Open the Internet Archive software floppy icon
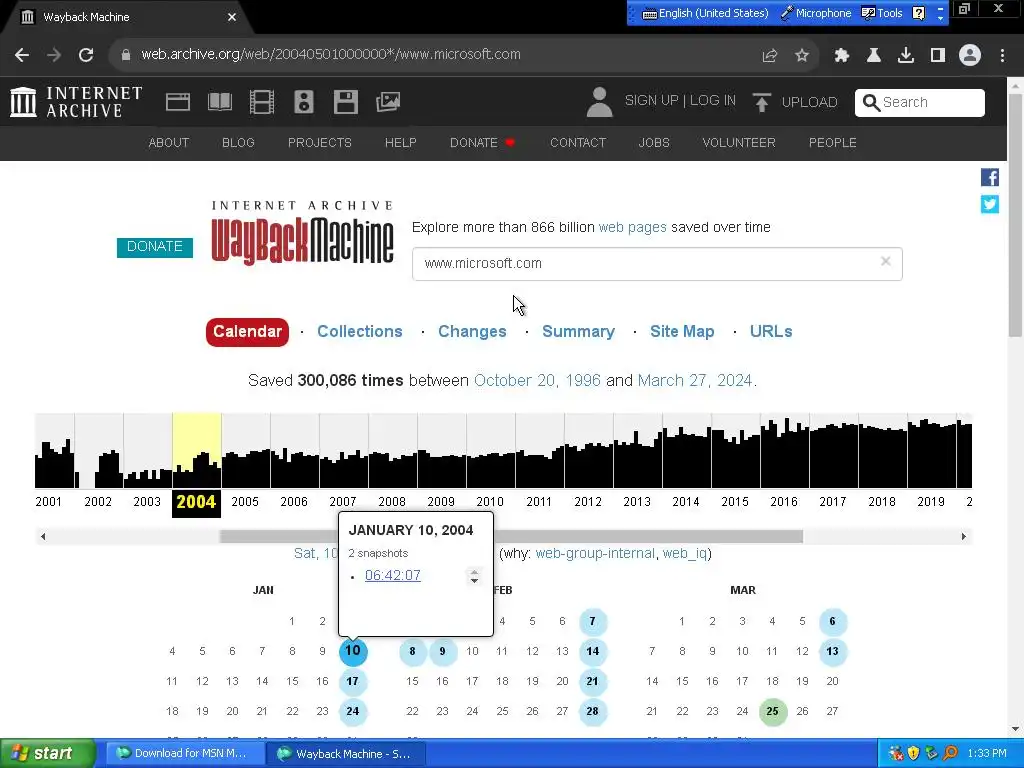Viewport: 1024px width, 768px height. click(x=345, y=102)
